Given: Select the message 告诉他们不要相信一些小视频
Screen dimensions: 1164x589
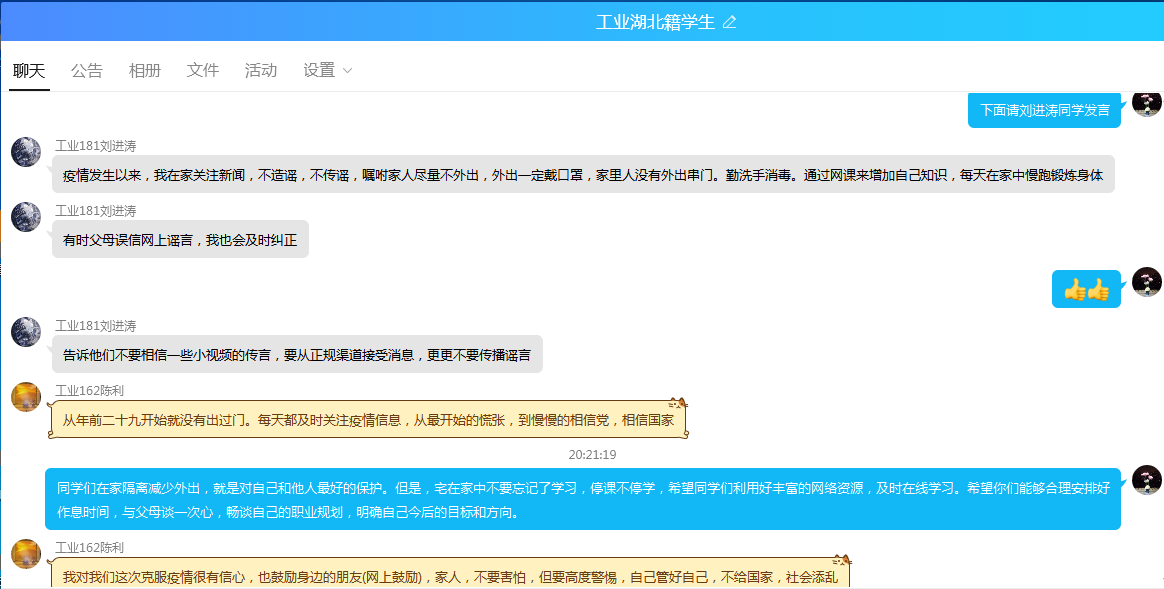Looking at the screenshot, I should coord(297,354).
